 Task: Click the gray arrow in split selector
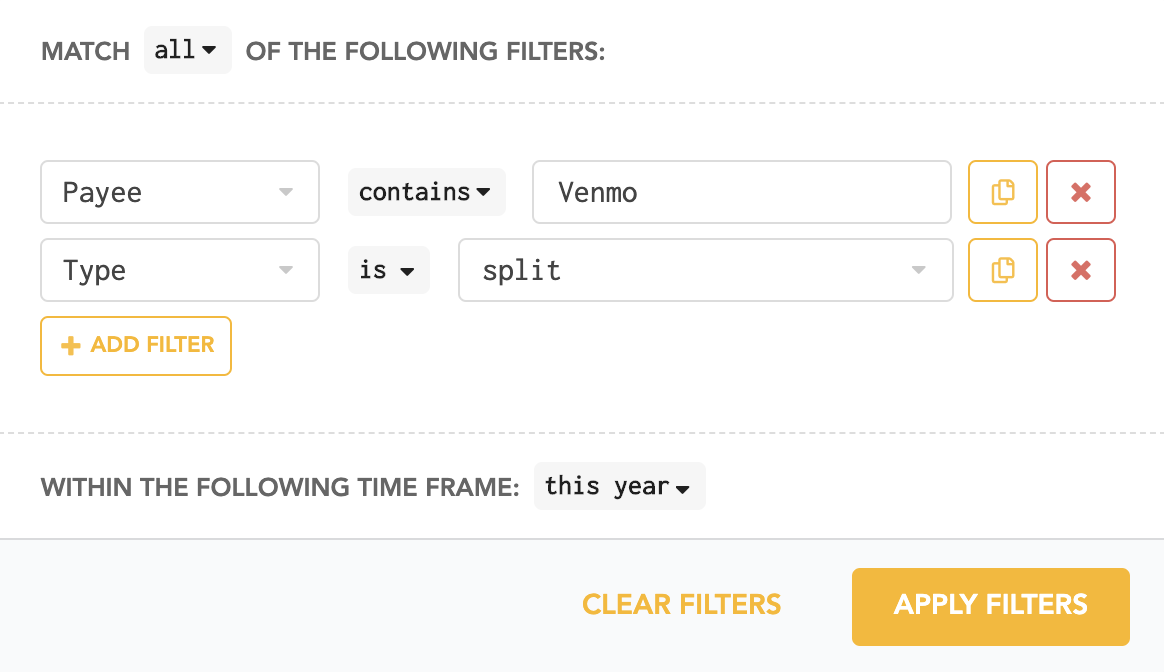[919, 270]
